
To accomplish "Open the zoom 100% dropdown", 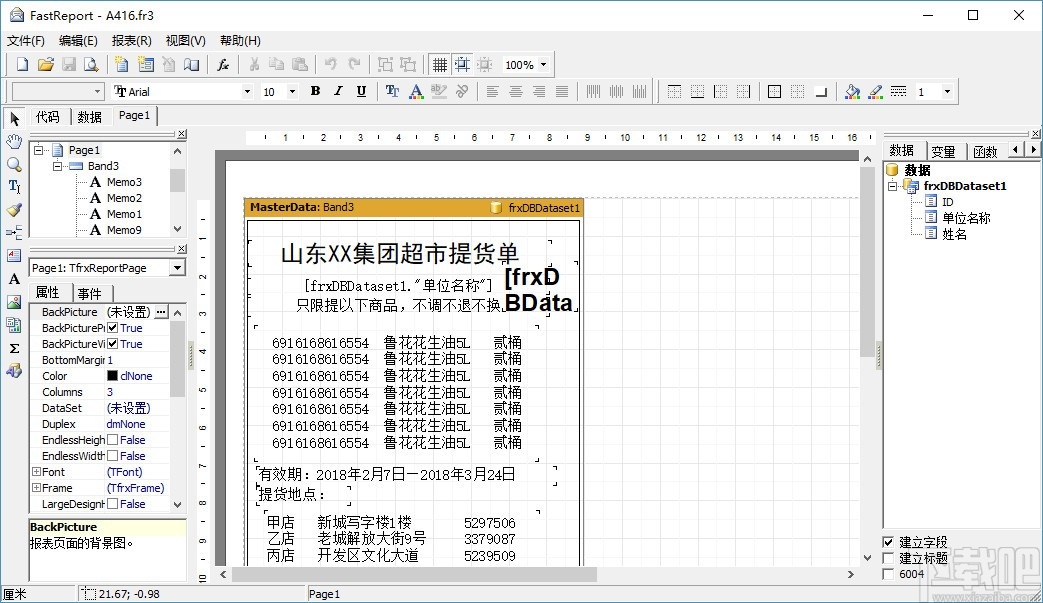I will [544, 65].
